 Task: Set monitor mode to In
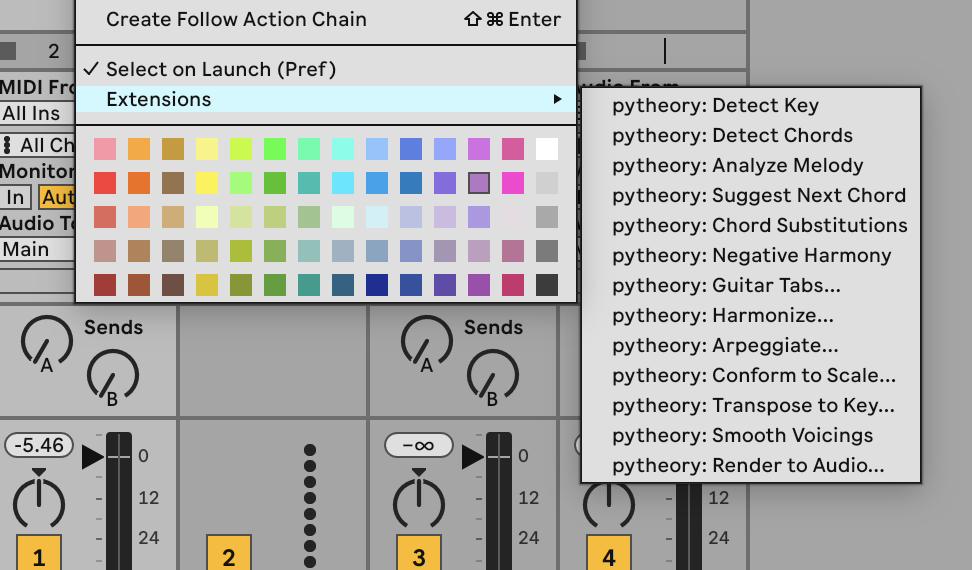pos(15,198)
